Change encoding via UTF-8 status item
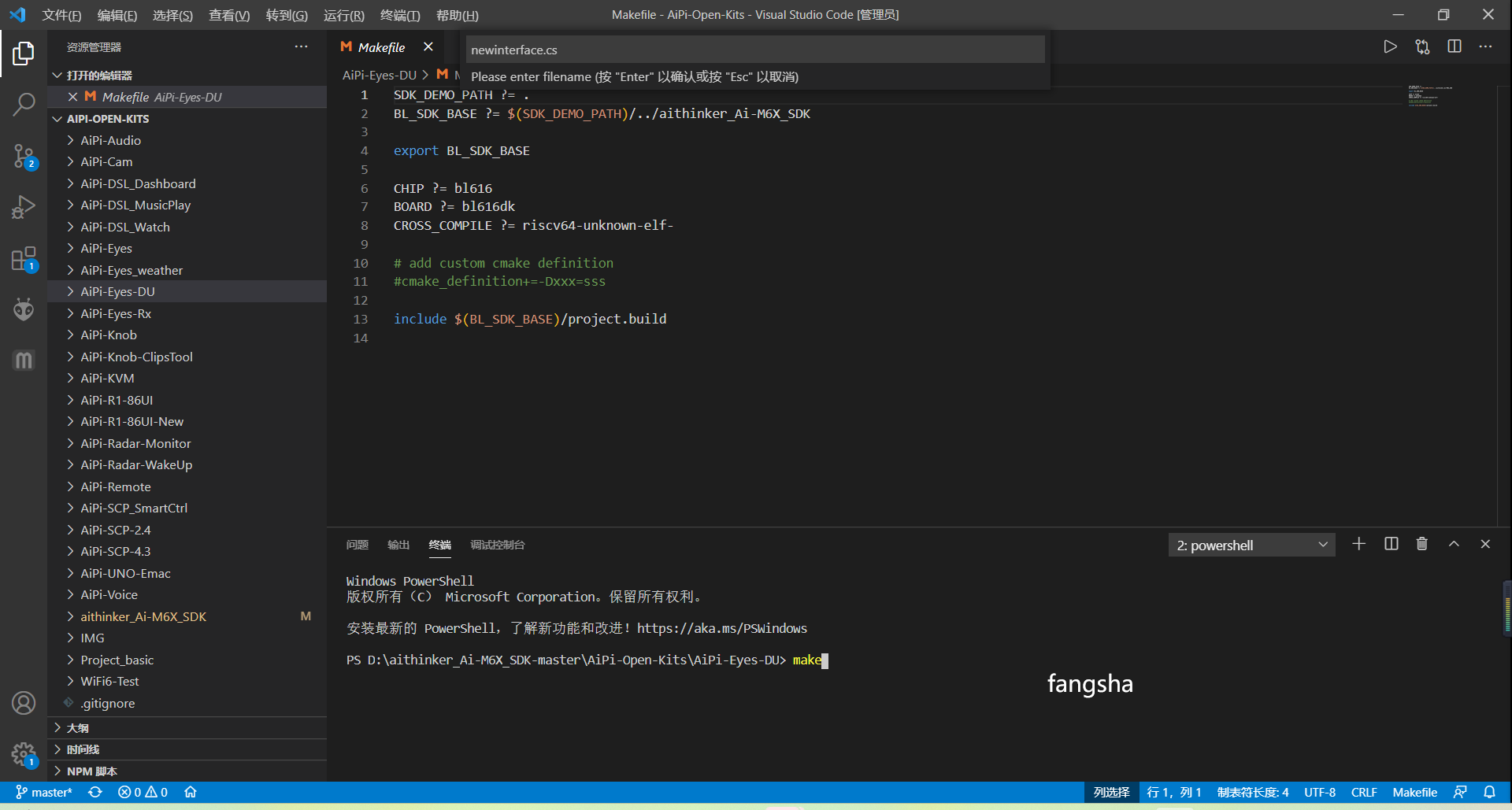 pyautogui.click(x=1319, y=792)
